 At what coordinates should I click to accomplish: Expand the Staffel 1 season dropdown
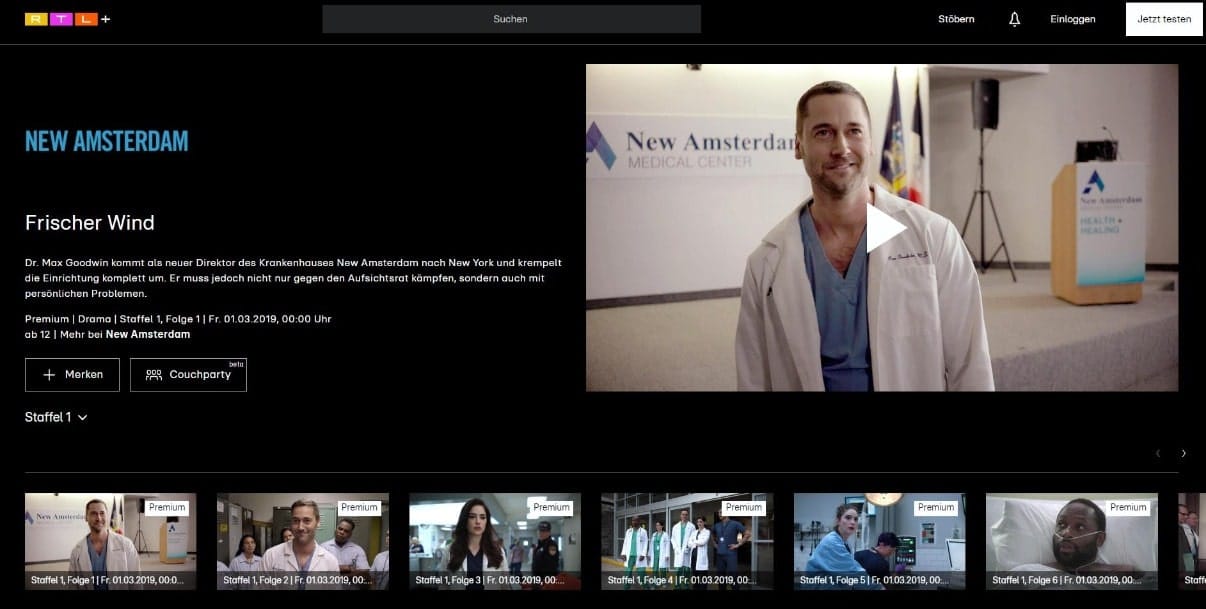(x=56, y=417)
